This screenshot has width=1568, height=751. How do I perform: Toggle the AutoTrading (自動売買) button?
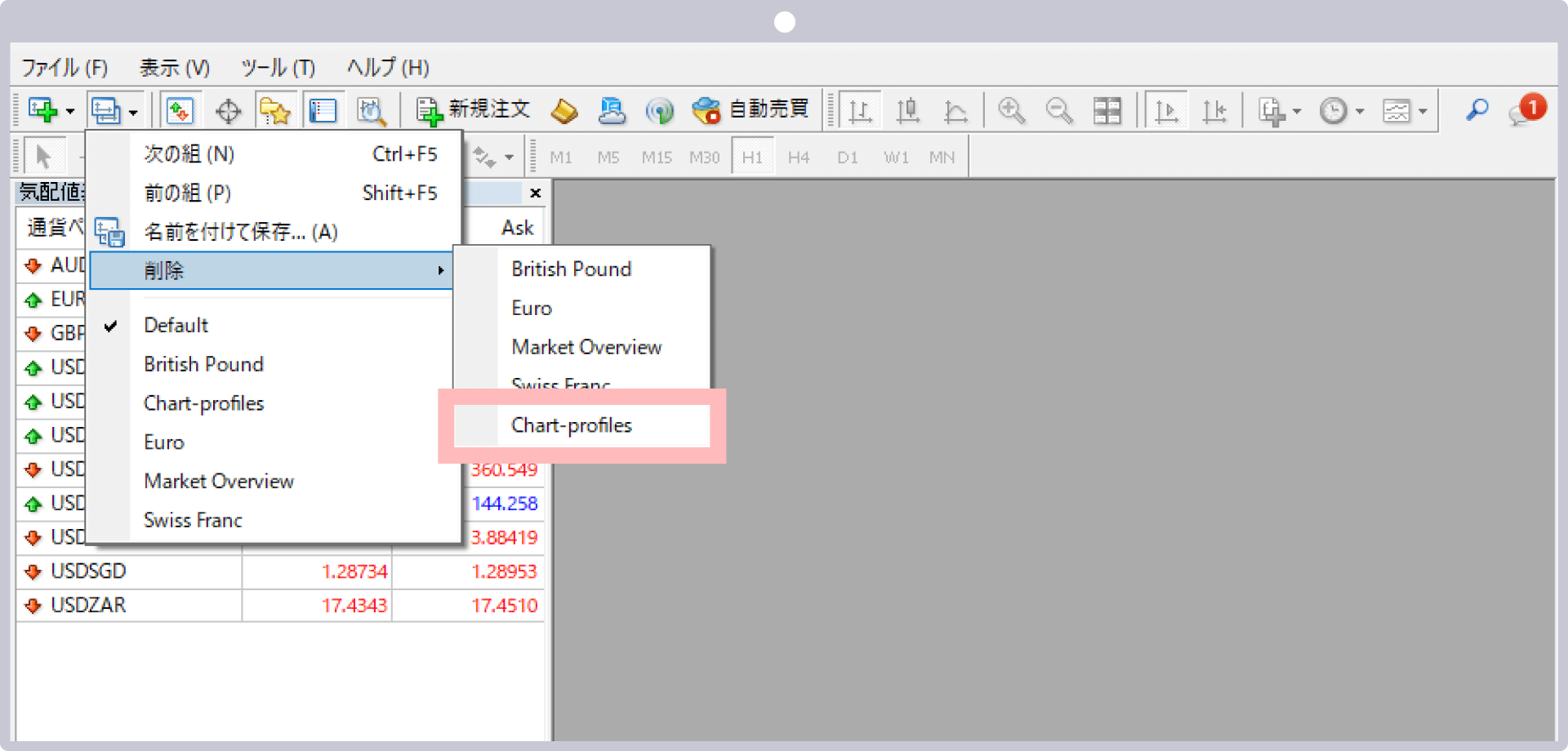750,110
